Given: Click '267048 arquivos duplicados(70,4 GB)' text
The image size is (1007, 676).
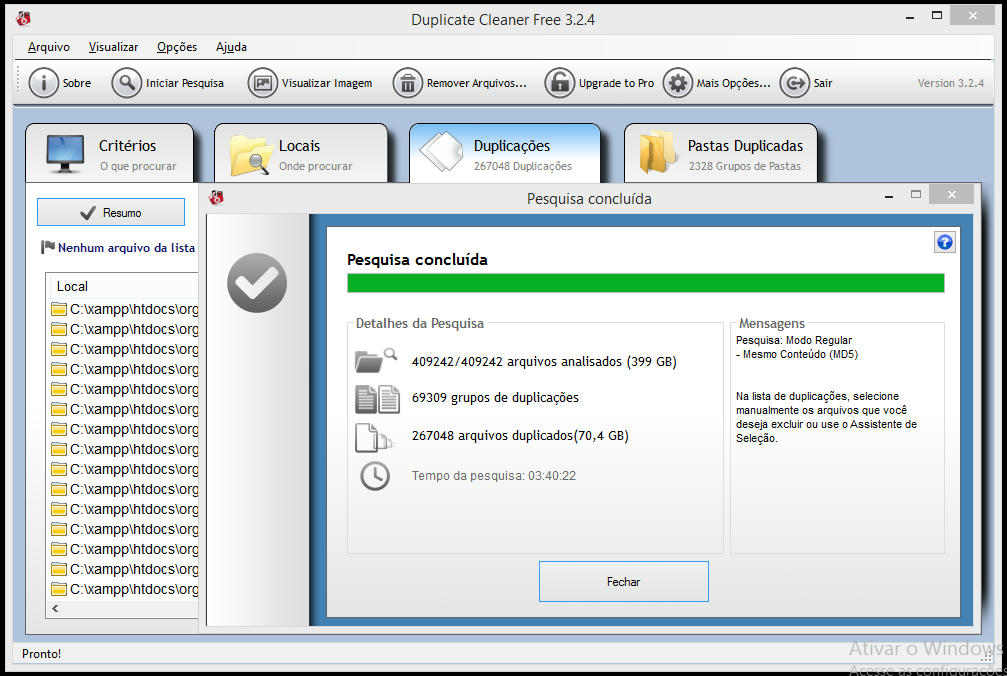Looking at the screenshot, I should coord(520,436).
